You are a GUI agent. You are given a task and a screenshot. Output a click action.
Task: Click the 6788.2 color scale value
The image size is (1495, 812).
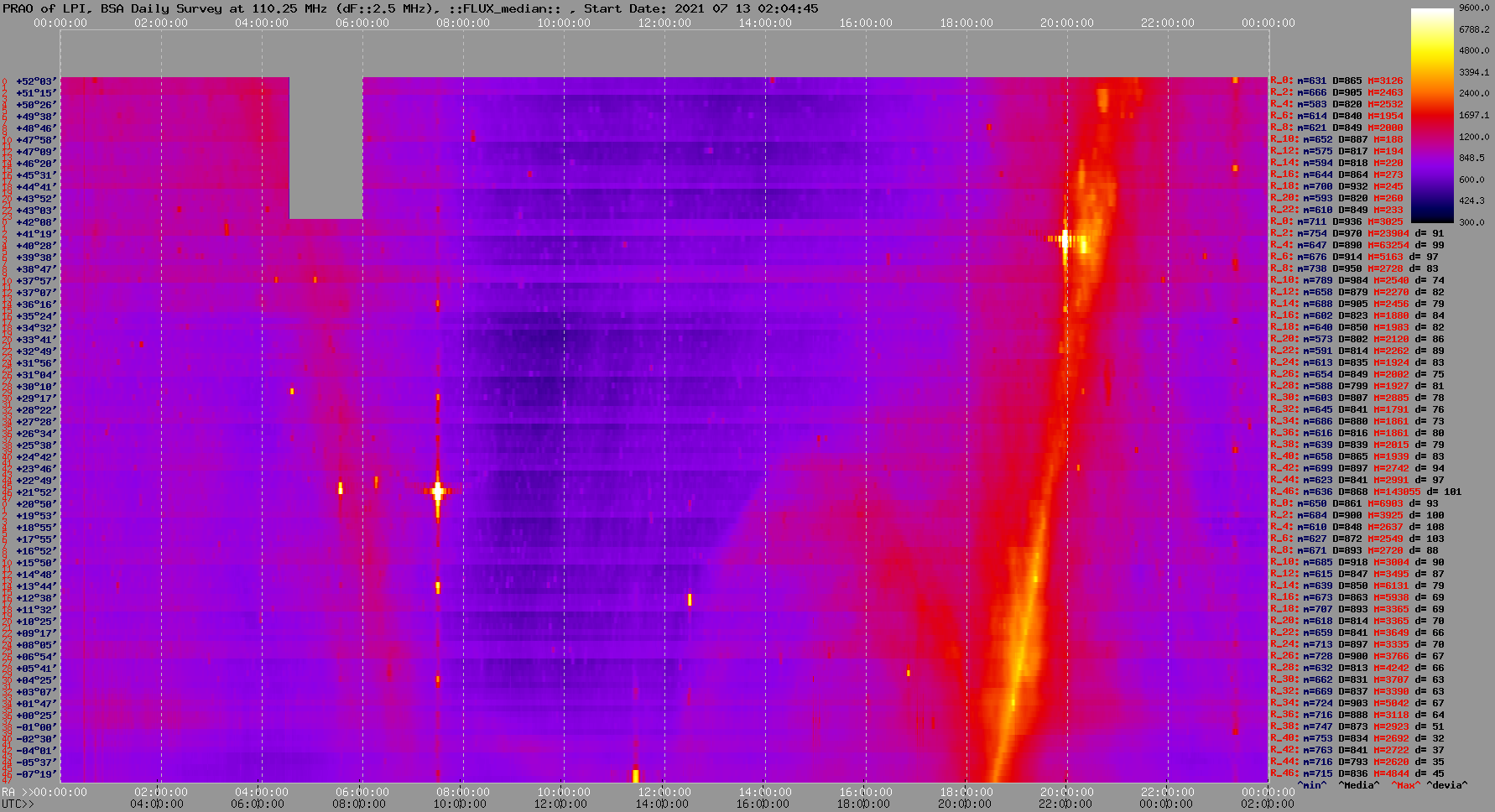tap(1474, 29)
